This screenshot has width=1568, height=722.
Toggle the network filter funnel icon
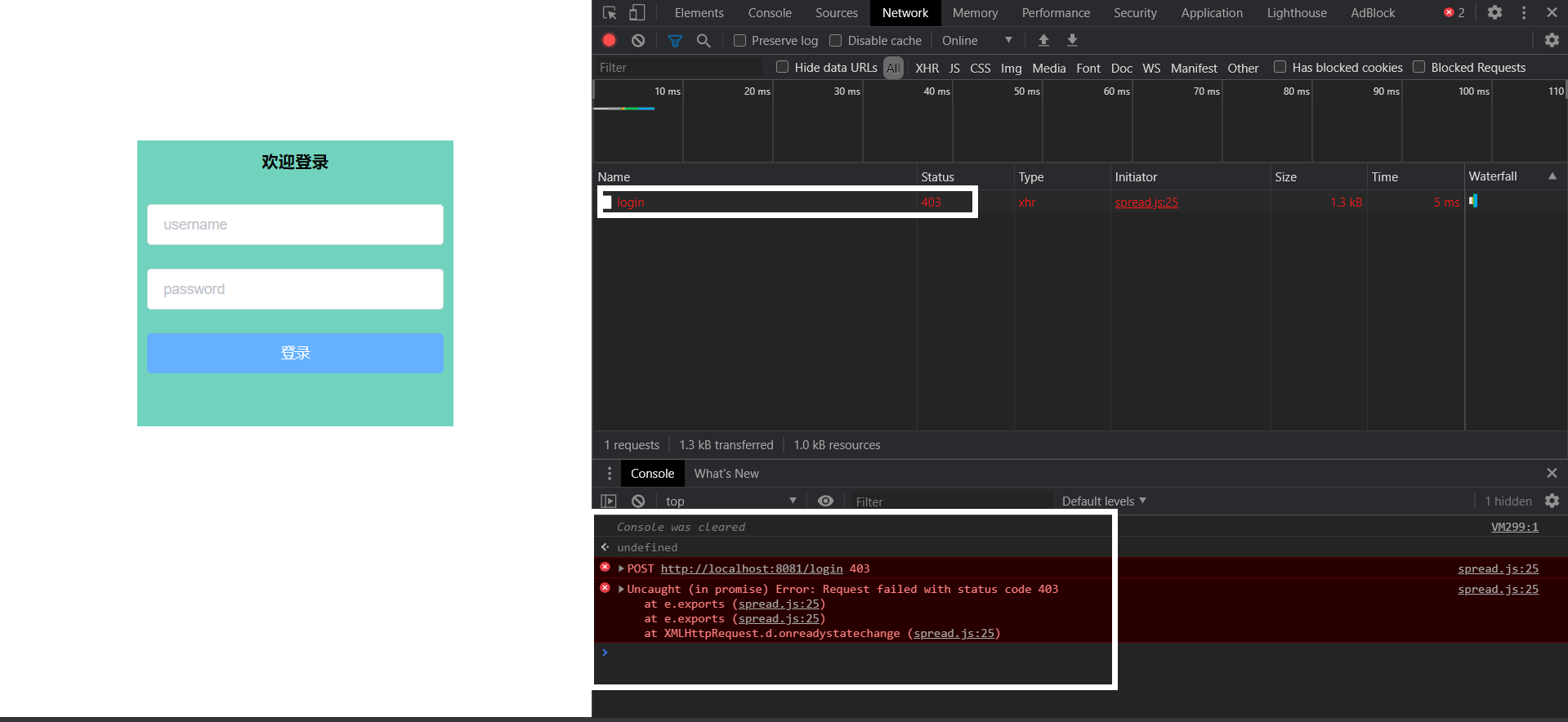click(675, 40)
